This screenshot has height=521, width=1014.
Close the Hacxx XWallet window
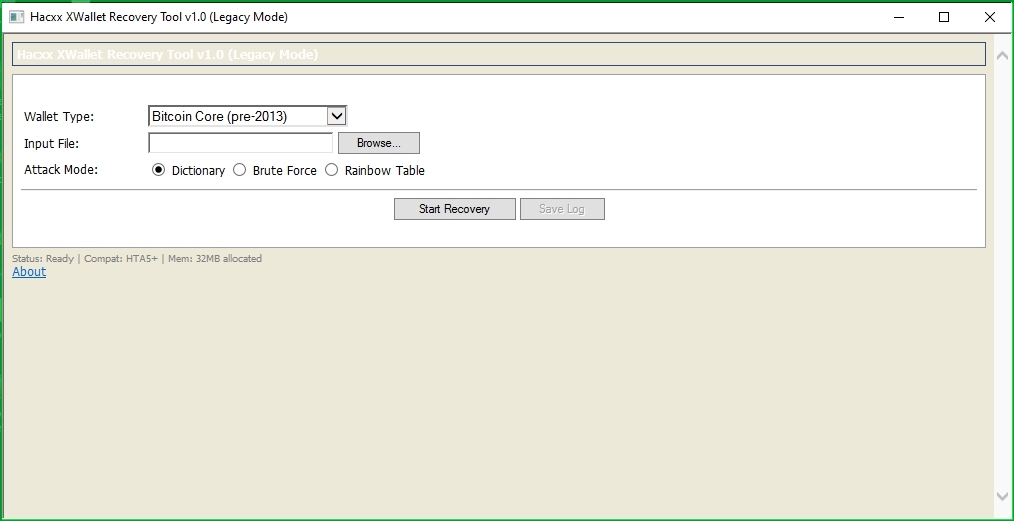click(989, 17)
